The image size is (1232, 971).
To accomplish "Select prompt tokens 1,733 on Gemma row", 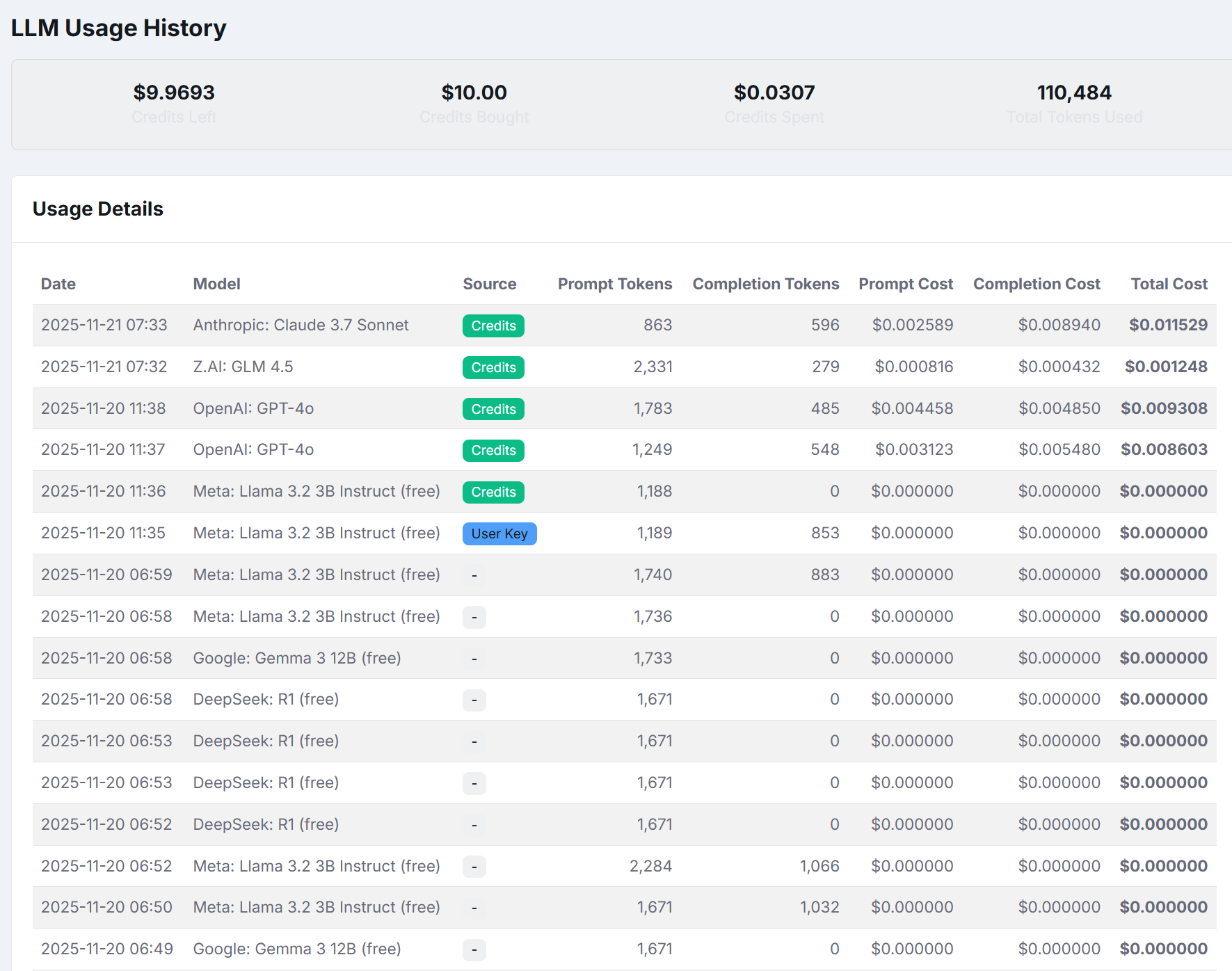I will click(653, 658).
